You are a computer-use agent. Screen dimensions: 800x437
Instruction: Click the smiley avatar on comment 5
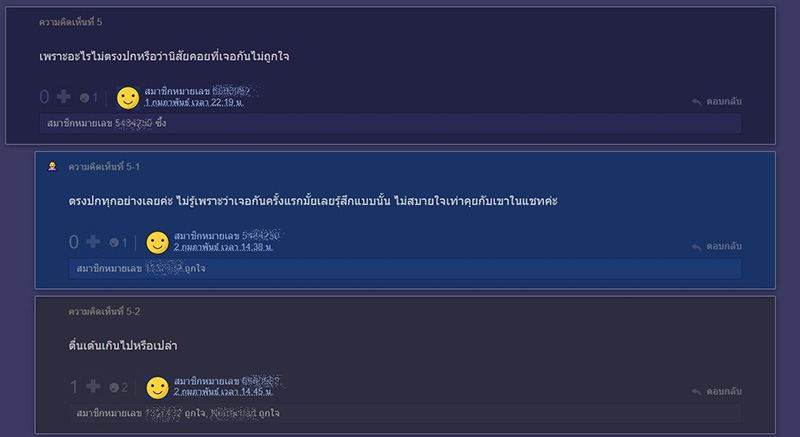tap(128, 97)
